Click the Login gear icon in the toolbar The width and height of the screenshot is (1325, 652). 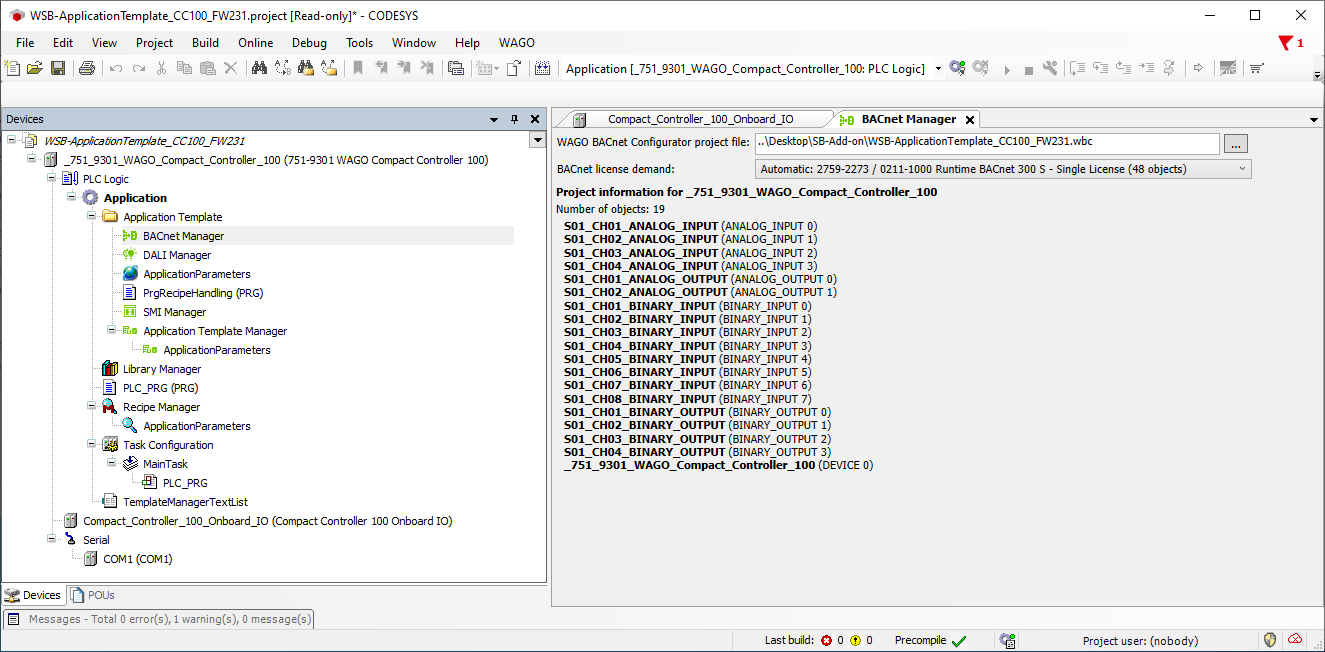point(957,68)
